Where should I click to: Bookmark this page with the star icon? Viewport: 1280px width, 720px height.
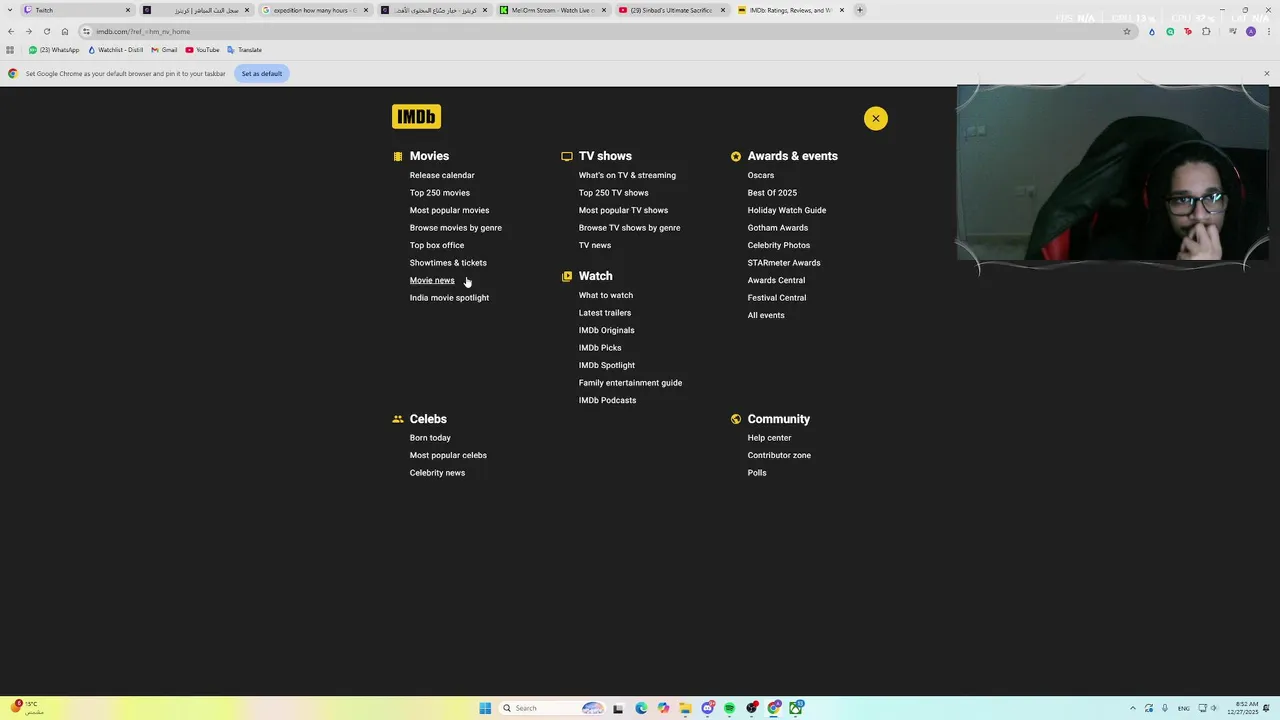pyautogui.click(x=1127, y=31)
